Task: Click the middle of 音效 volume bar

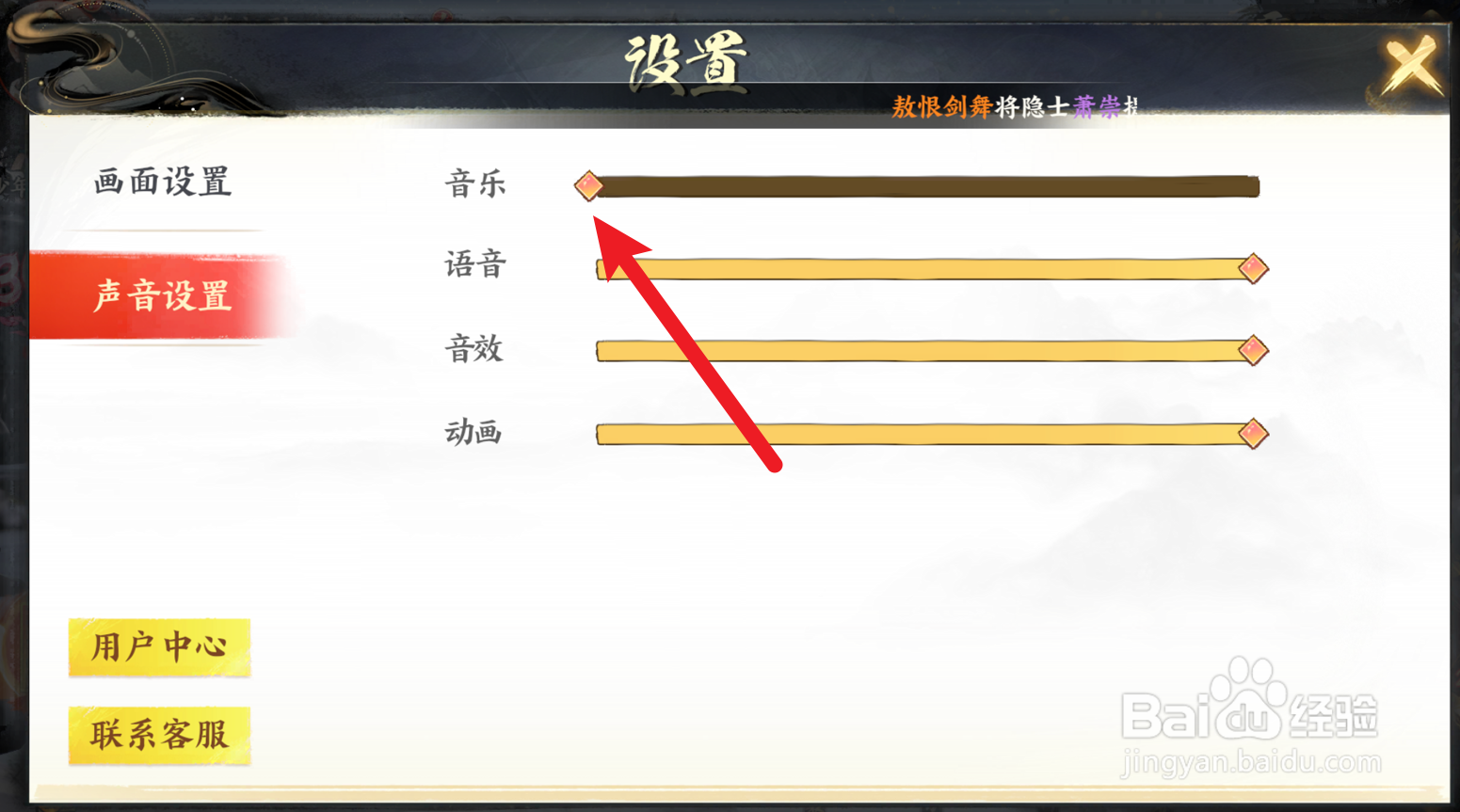Action: click(x=927, y=351)
